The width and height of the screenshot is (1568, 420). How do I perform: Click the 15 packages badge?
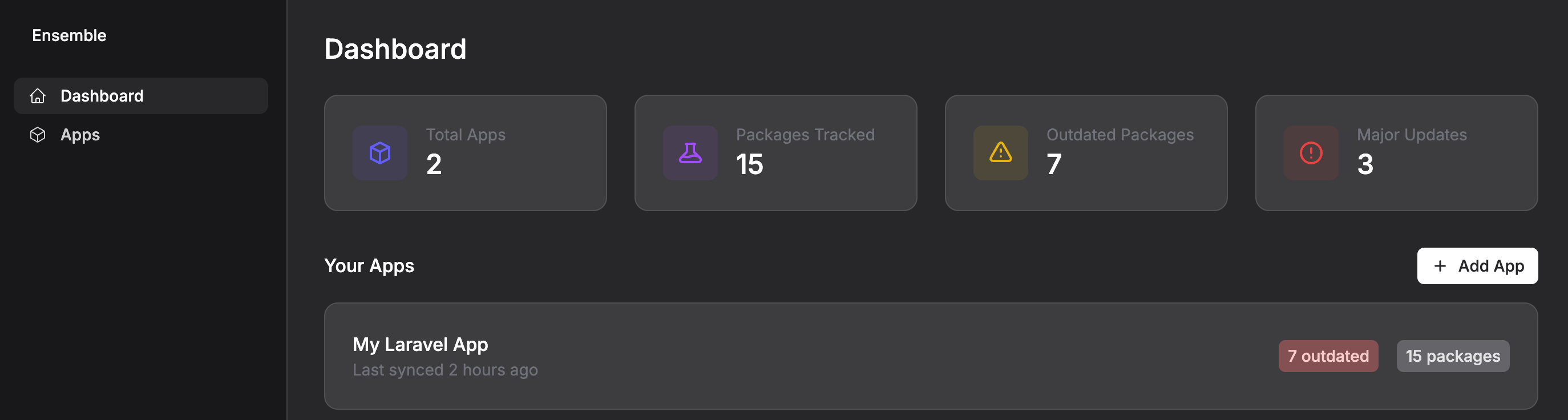click(x=1453, y=356)
